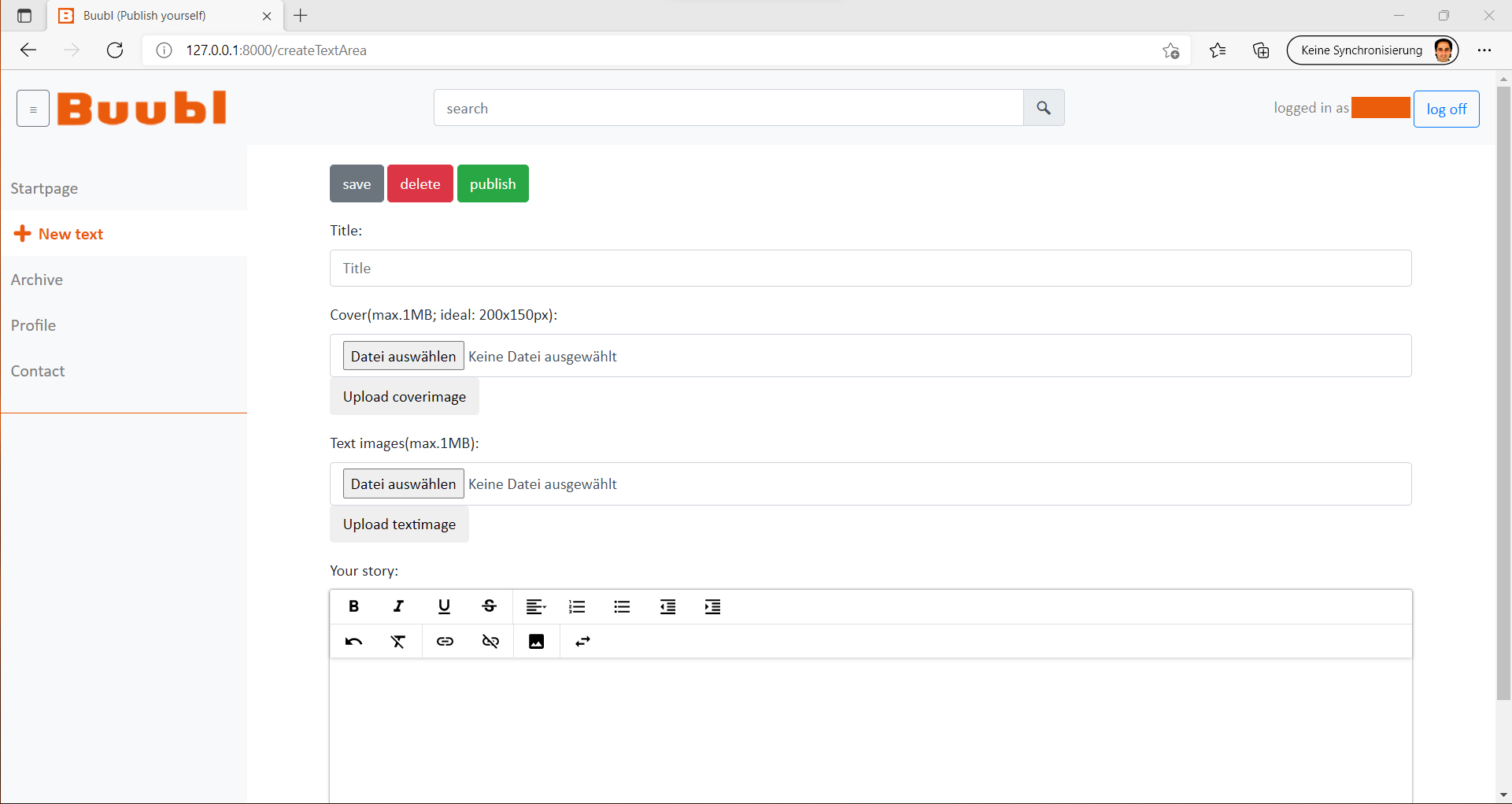This screenshot has width=1512, height=804.
Task: Toggle italic formatting in story editor
Action: point(398,606)
